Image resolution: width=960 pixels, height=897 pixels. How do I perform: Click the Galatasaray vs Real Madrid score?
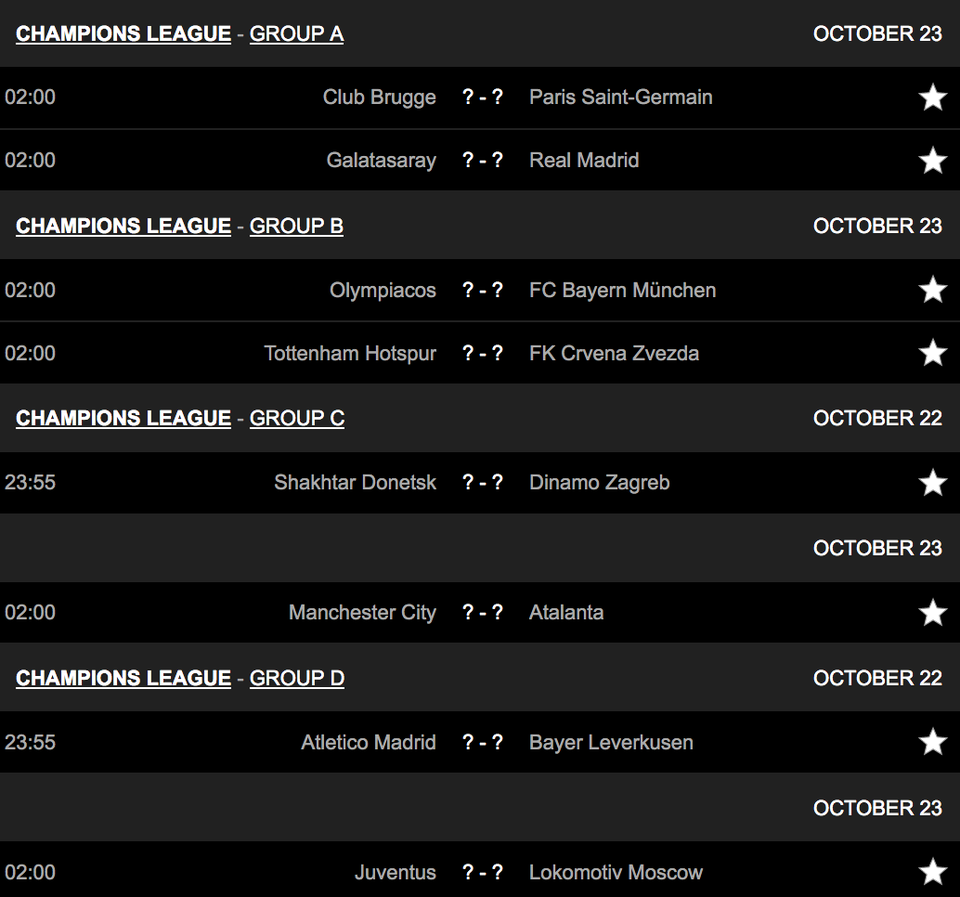[482, 160]
